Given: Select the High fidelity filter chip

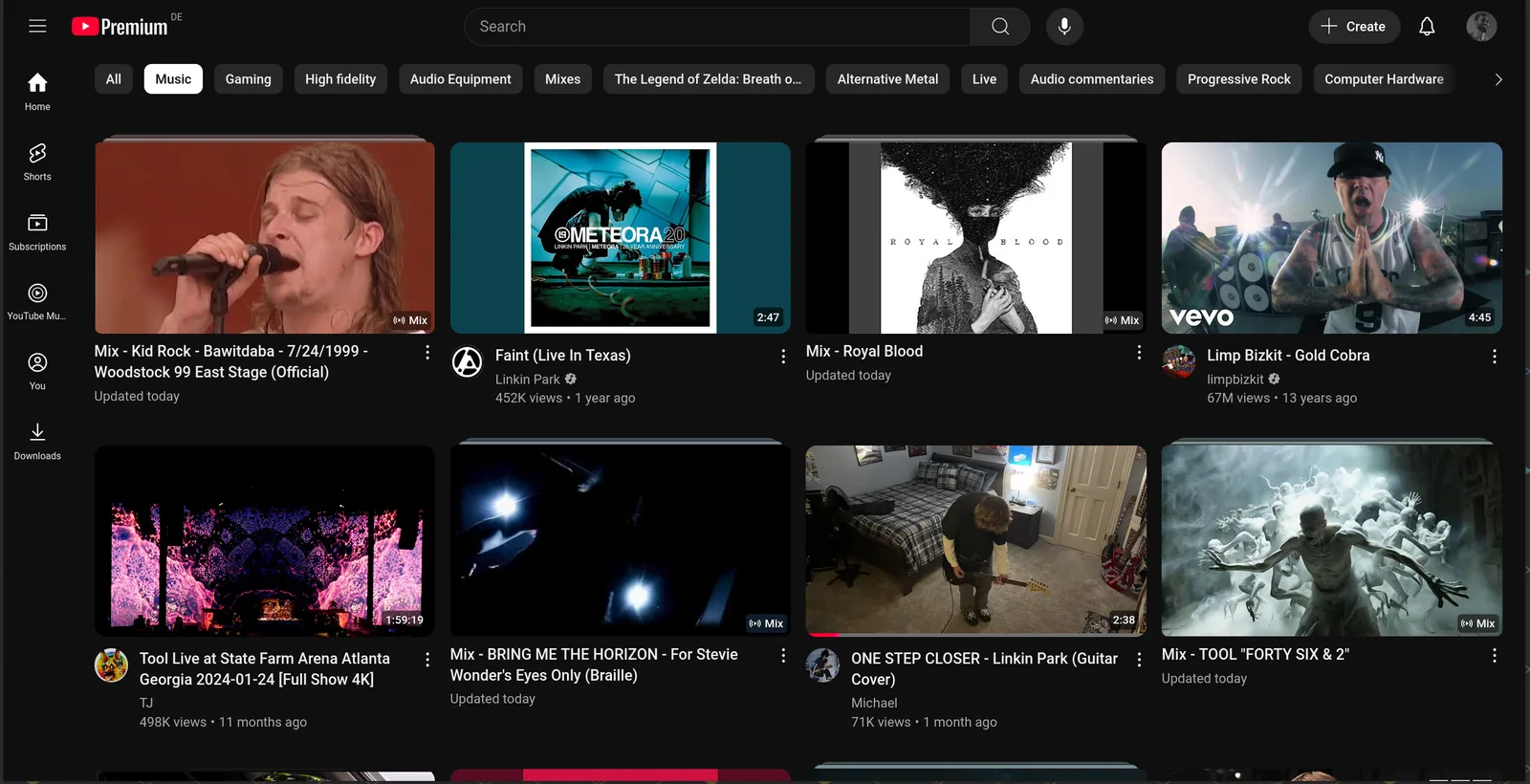Looking at the screenshot, I should (340, 79).
